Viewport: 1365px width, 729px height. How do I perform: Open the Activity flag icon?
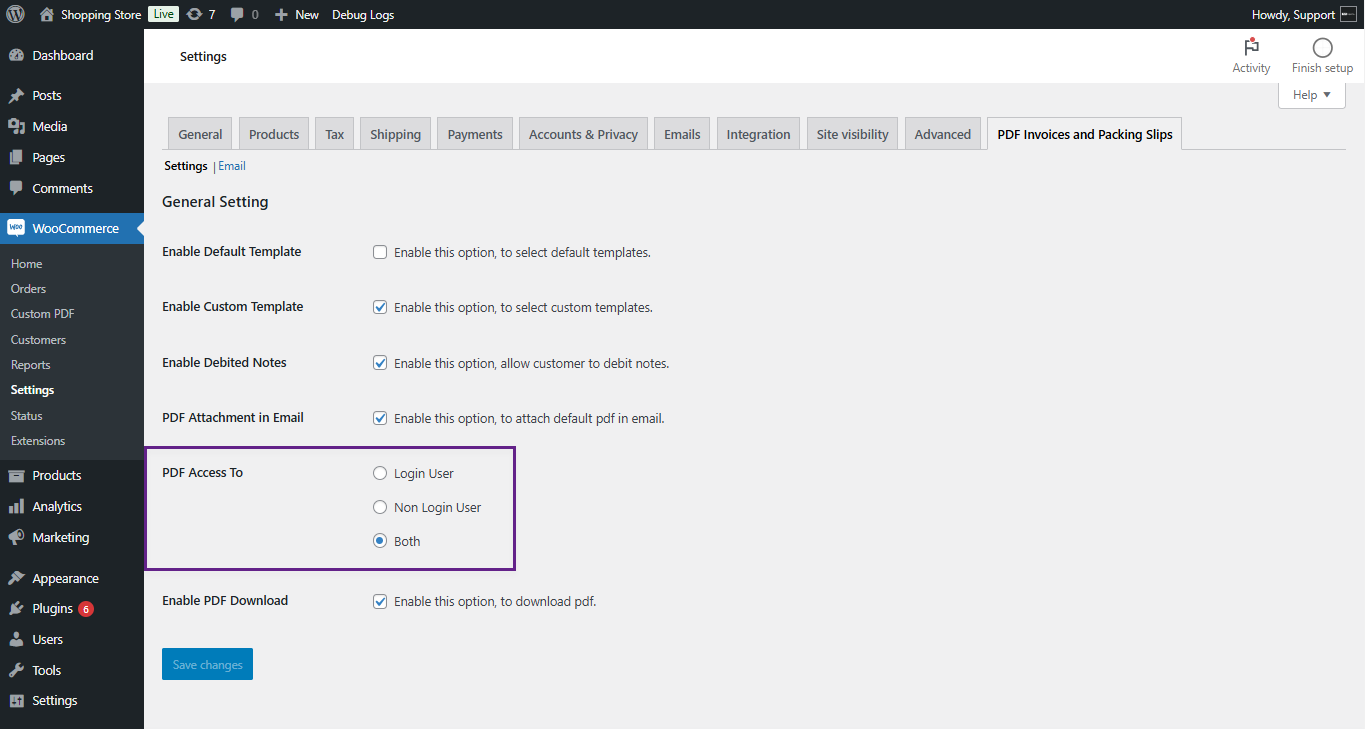1251,47
